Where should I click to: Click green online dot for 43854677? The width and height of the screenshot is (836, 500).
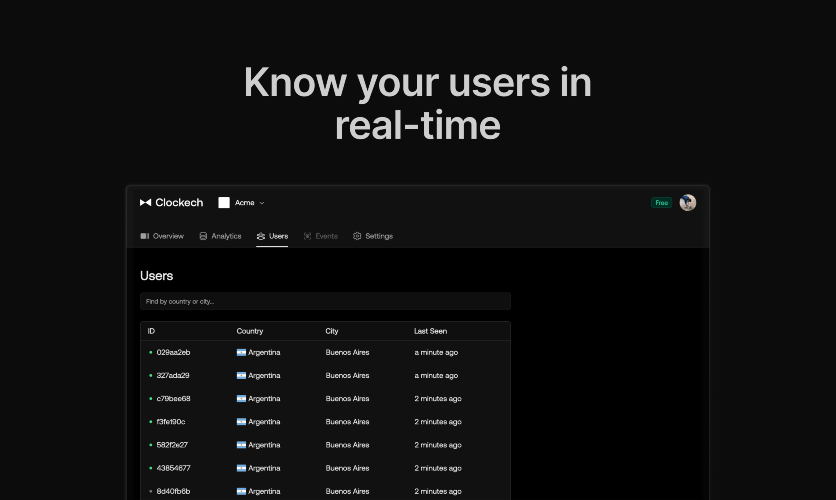point(150,468)
